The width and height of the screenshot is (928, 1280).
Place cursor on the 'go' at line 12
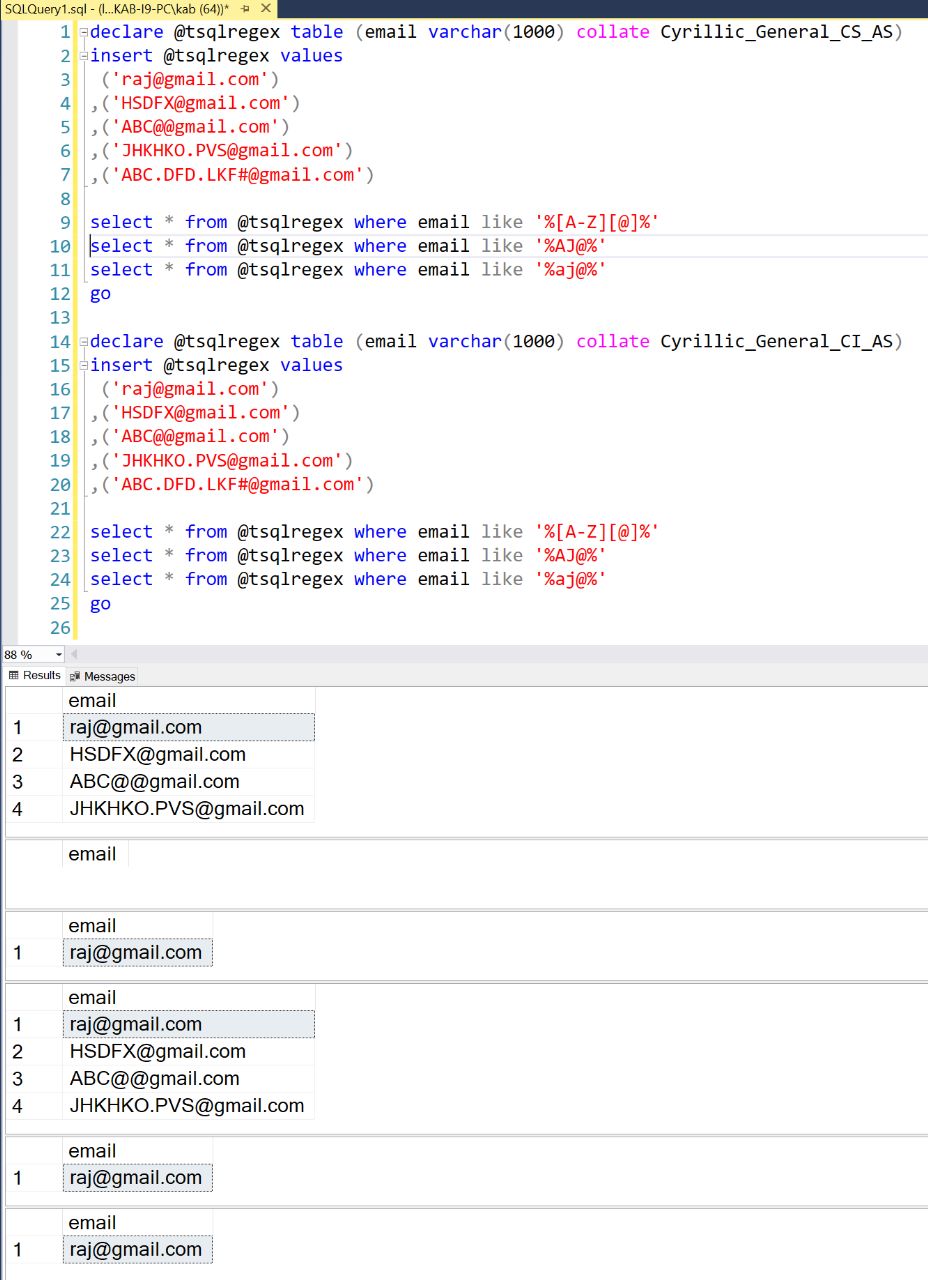click(x=100, y=294)
